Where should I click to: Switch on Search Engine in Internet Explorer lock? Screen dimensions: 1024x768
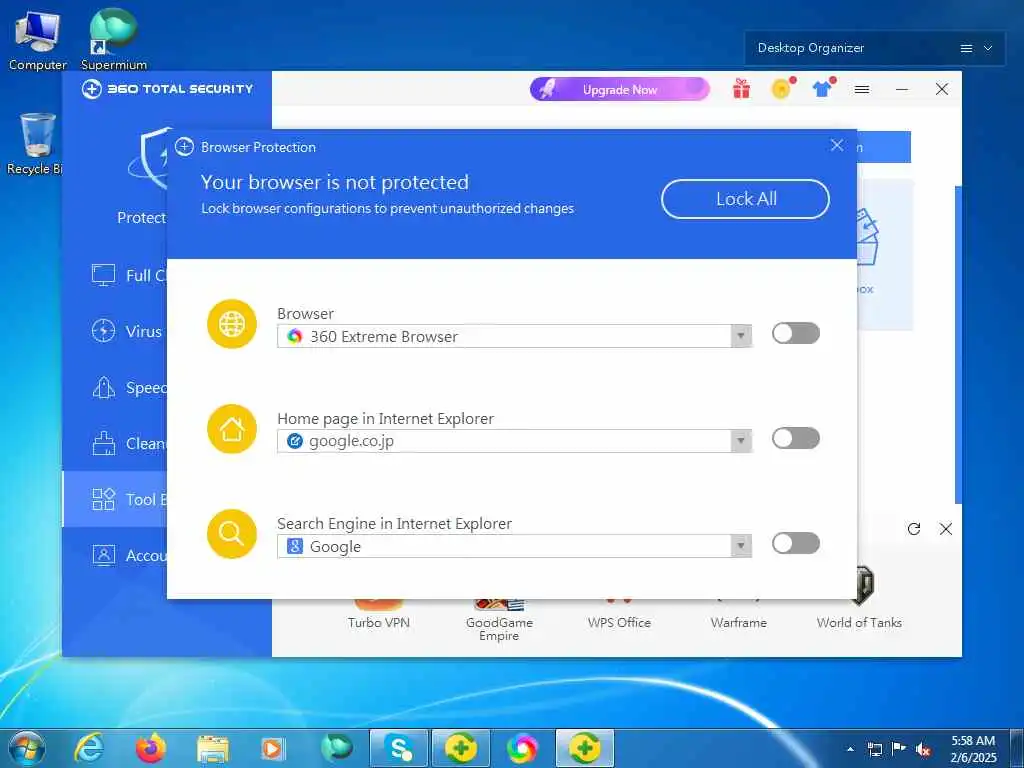795,543
